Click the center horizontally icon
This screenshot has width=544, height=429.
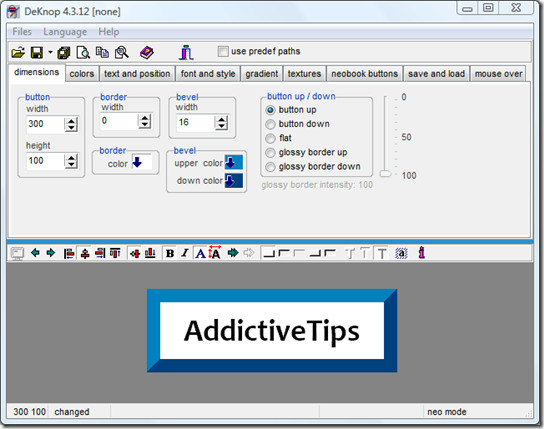[x=85, y=254]
